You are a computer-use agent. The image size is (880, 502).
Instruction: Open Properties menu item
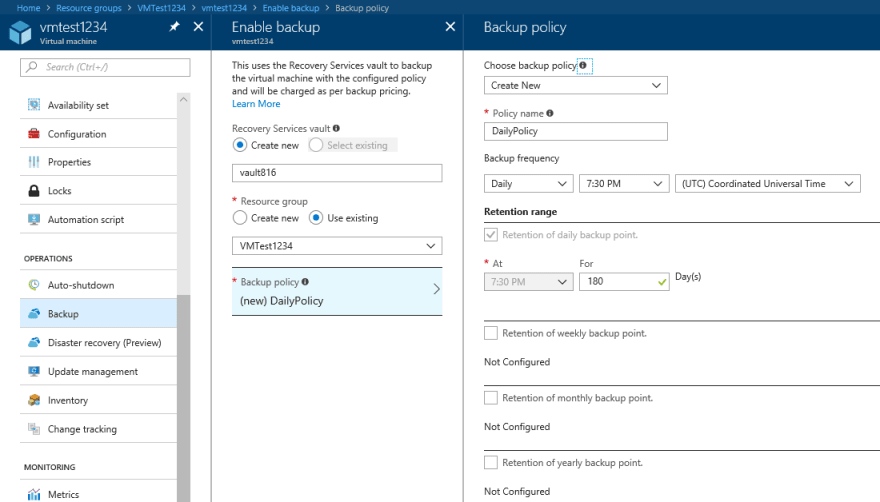pyautogui.click(x=98, y=162)
